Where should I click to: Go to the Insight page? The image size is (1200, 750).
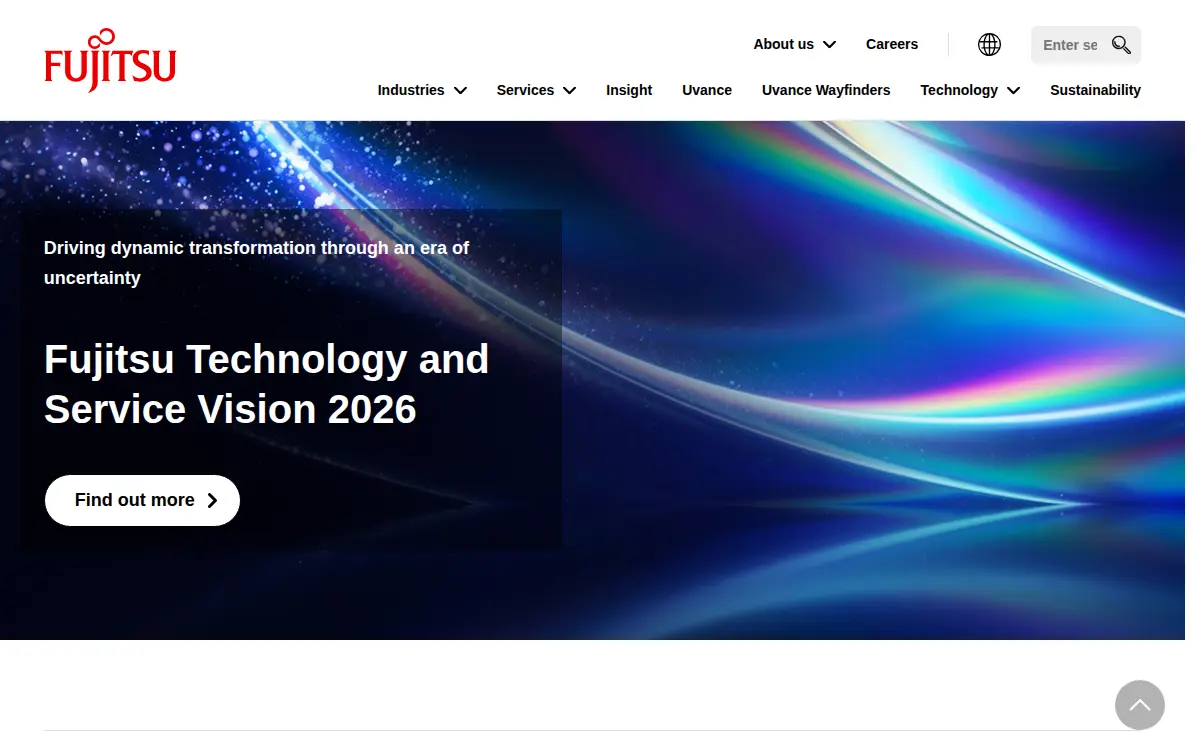pyautogui.click(x=629, y=90)
